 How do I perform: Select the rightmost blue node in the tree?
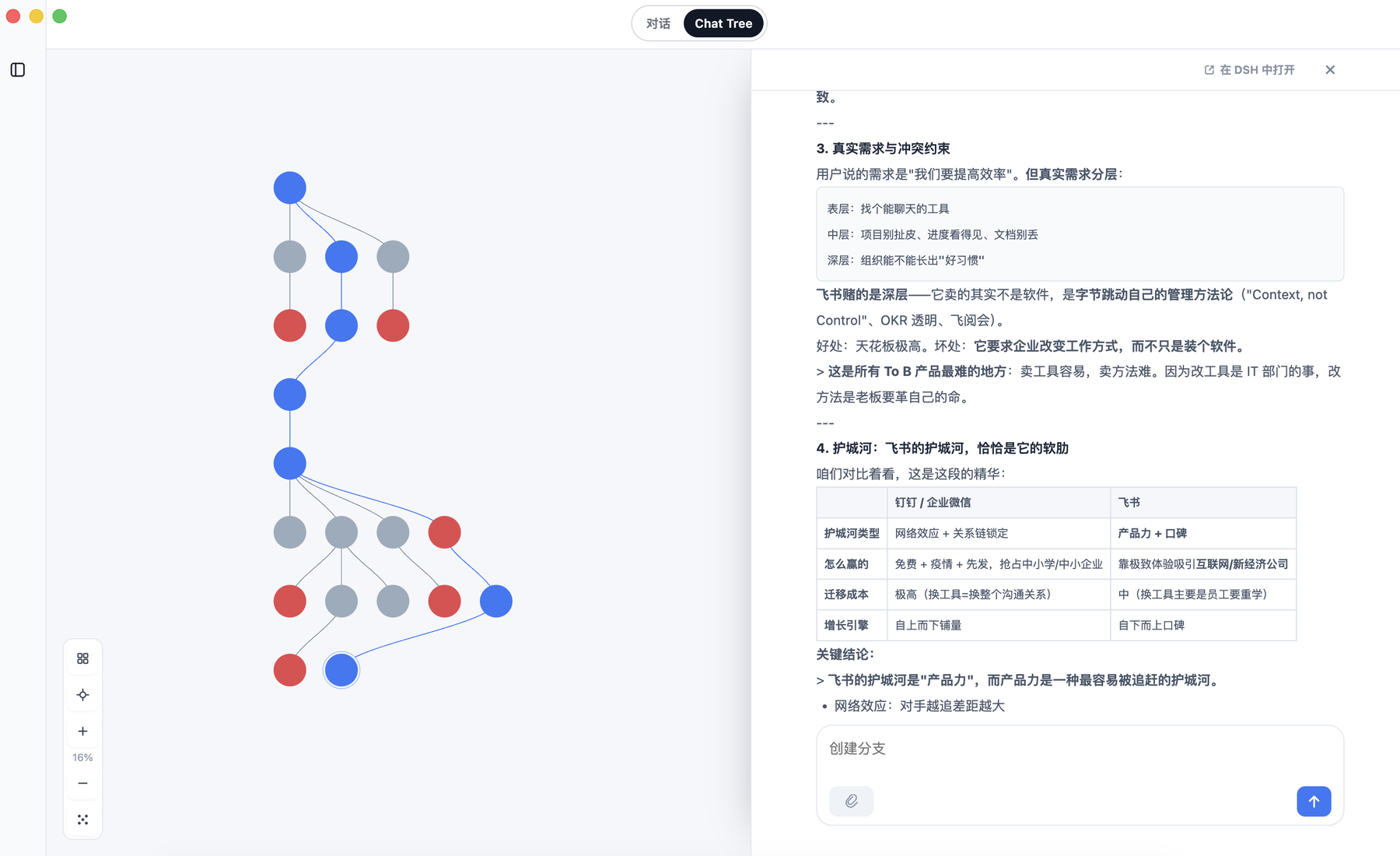(x=496, y=601)
